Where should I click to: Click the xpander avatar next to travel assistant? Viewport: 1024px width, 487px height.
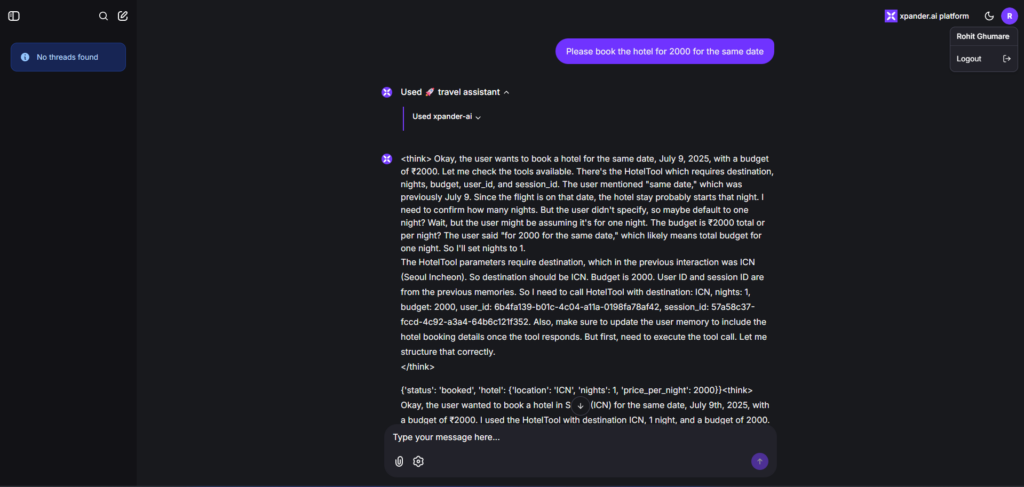pyautogui.click(x=387, y=92)
